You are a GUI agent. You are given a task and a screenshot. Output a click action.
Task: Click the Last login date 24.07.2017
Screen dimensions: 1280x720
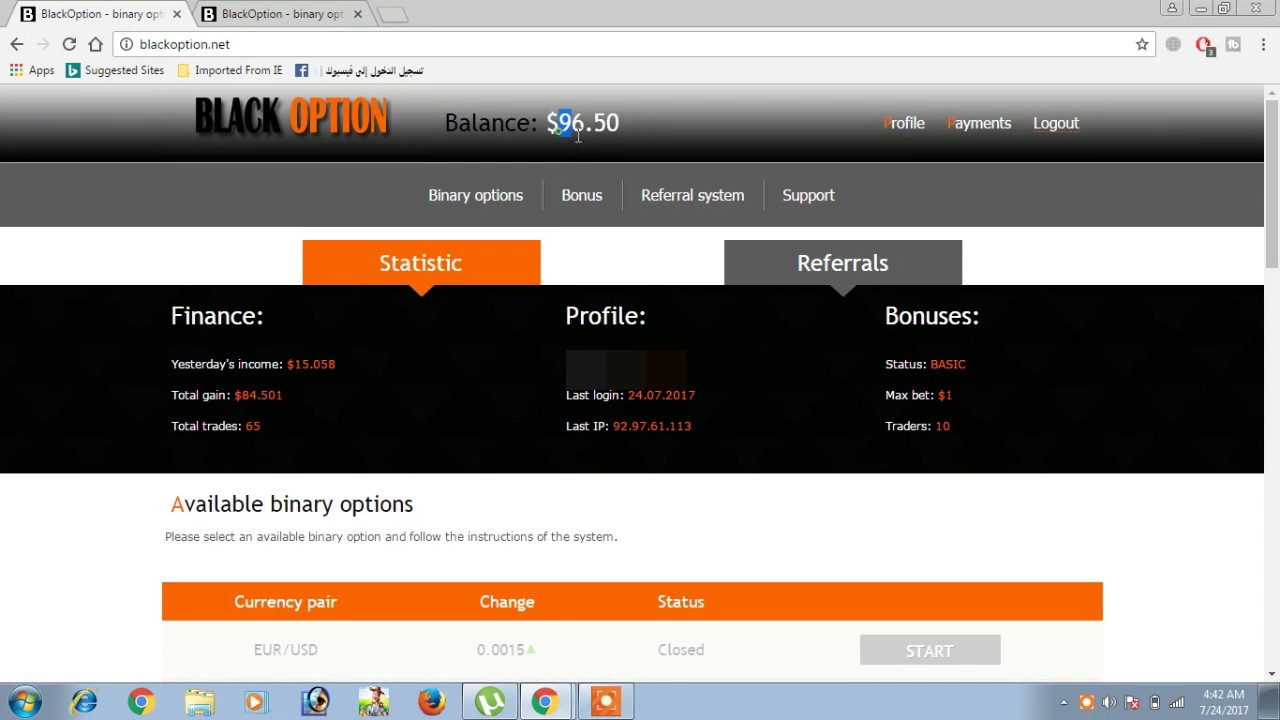pyautogui.click(x=661, y=395)
